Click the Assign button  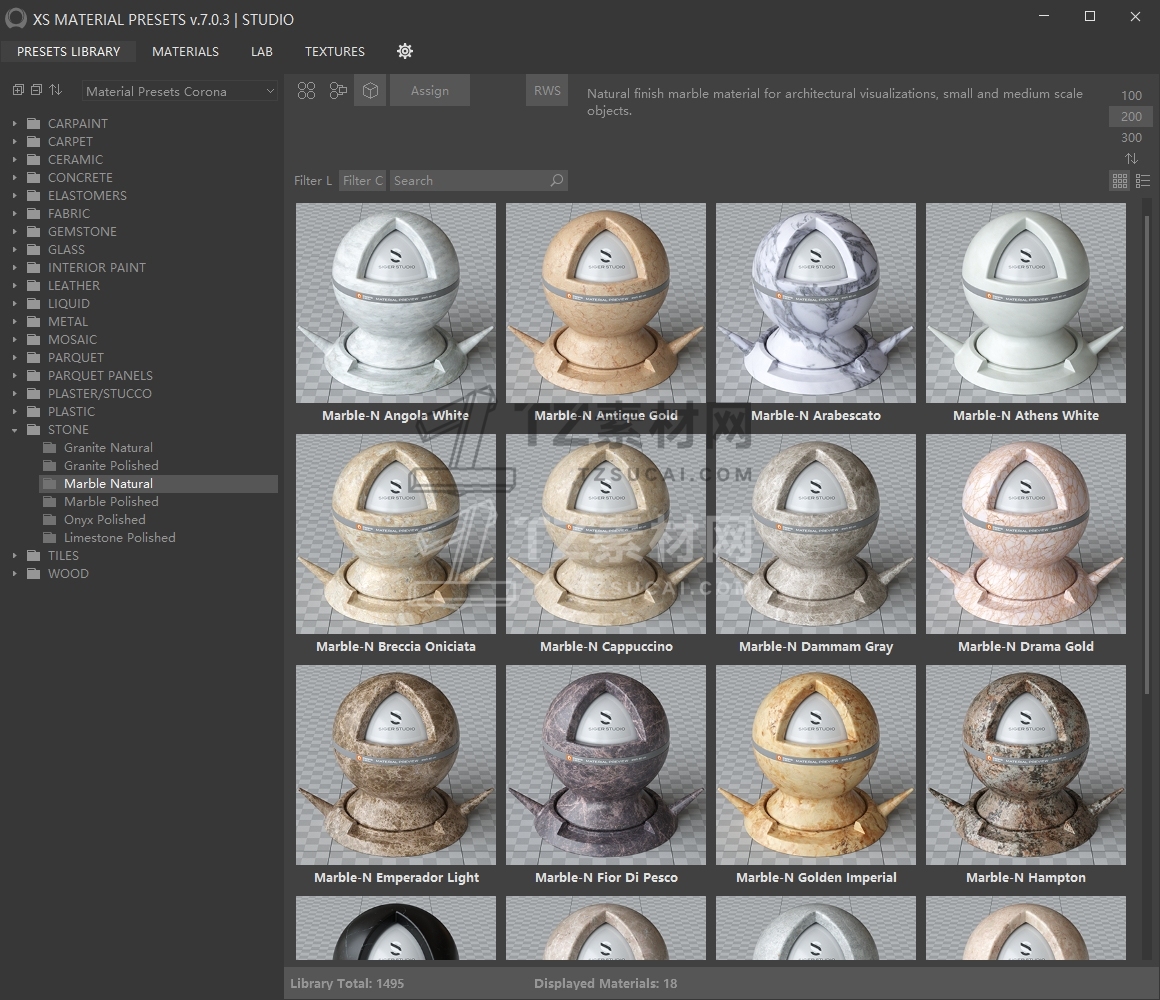pos(430,91)
